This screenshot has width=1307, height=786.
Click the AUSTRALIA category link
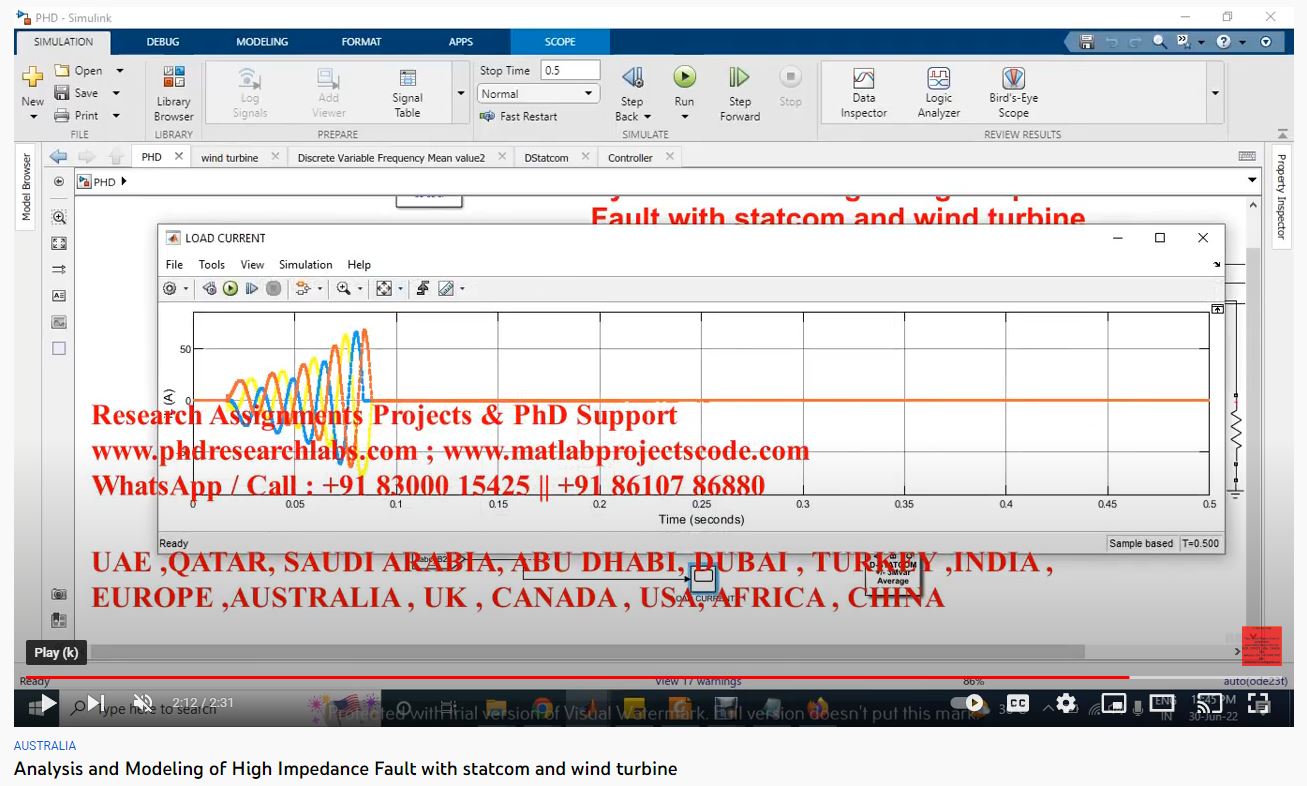(45, 746)
